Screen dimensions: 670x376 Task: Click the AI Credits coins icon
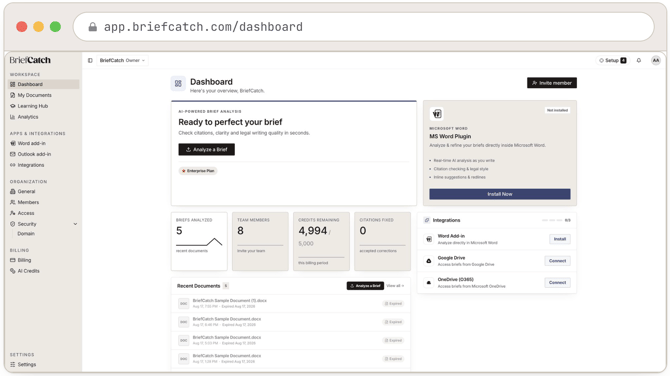click(12, 271)
